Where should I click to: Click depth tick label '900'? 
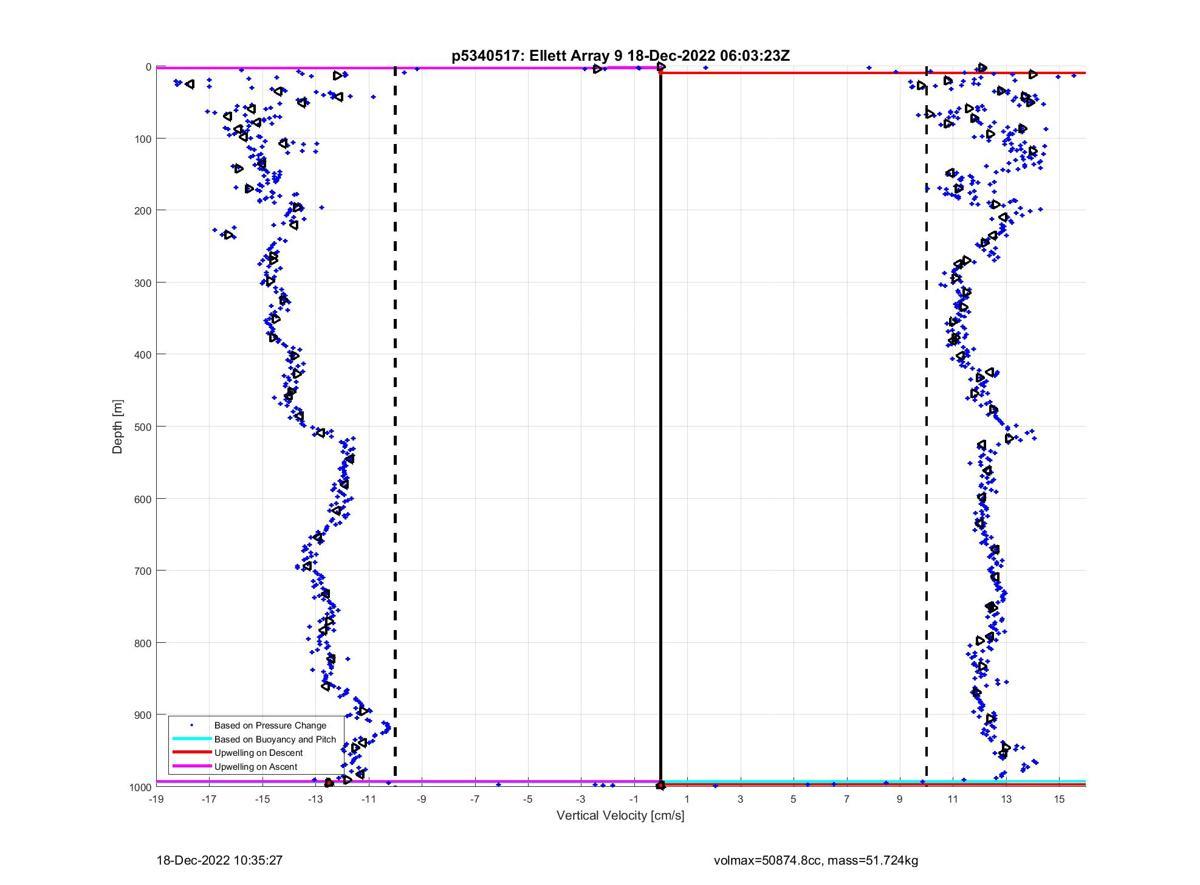142,715
